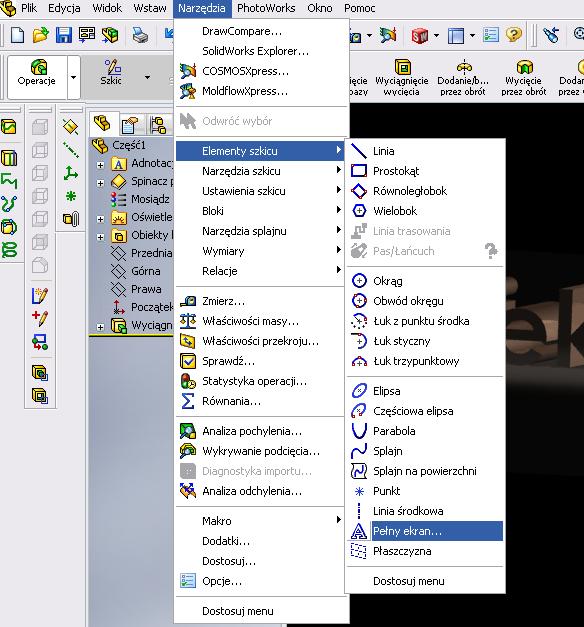This screenshot has width=584, height=627.
Task: Choose Łuk styczny entry
Action: 425,341
